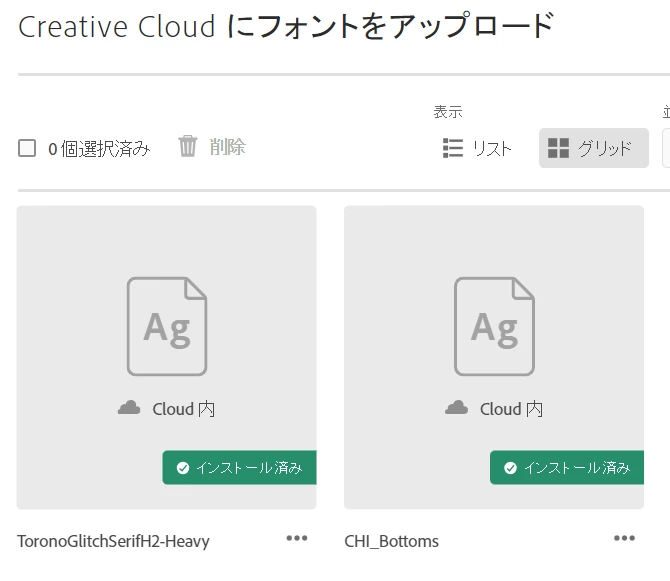670x581 pixels.
Task: Click the CHI_Bottoms font name
Action: click(391, 542)
